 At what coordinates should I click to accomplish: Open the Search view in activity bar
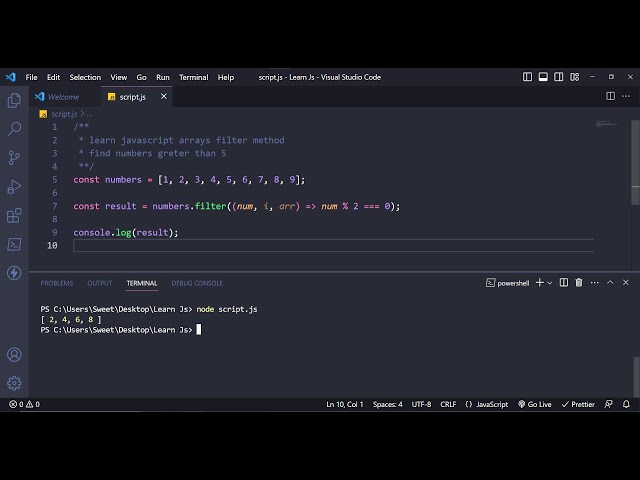coord(14,129)
